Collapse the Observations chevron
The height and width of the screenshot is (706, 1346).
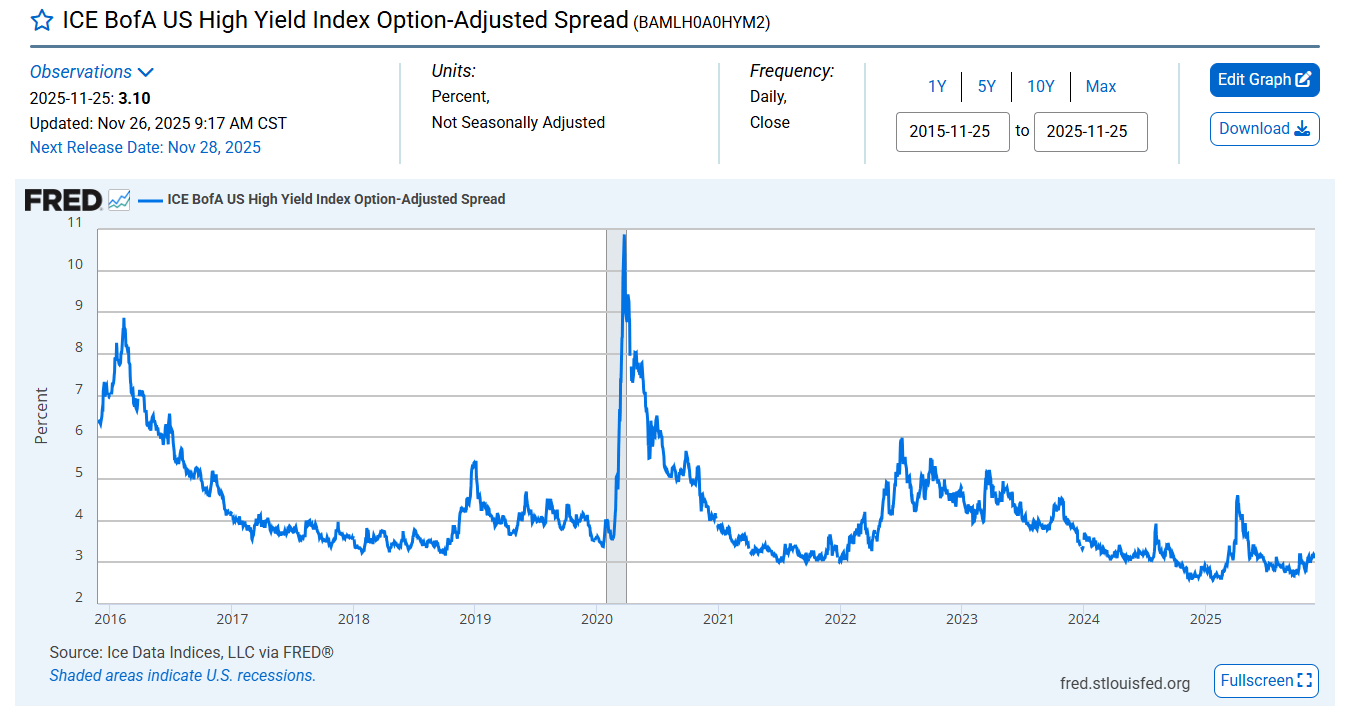pyautogui.click(x=146, y=71)
